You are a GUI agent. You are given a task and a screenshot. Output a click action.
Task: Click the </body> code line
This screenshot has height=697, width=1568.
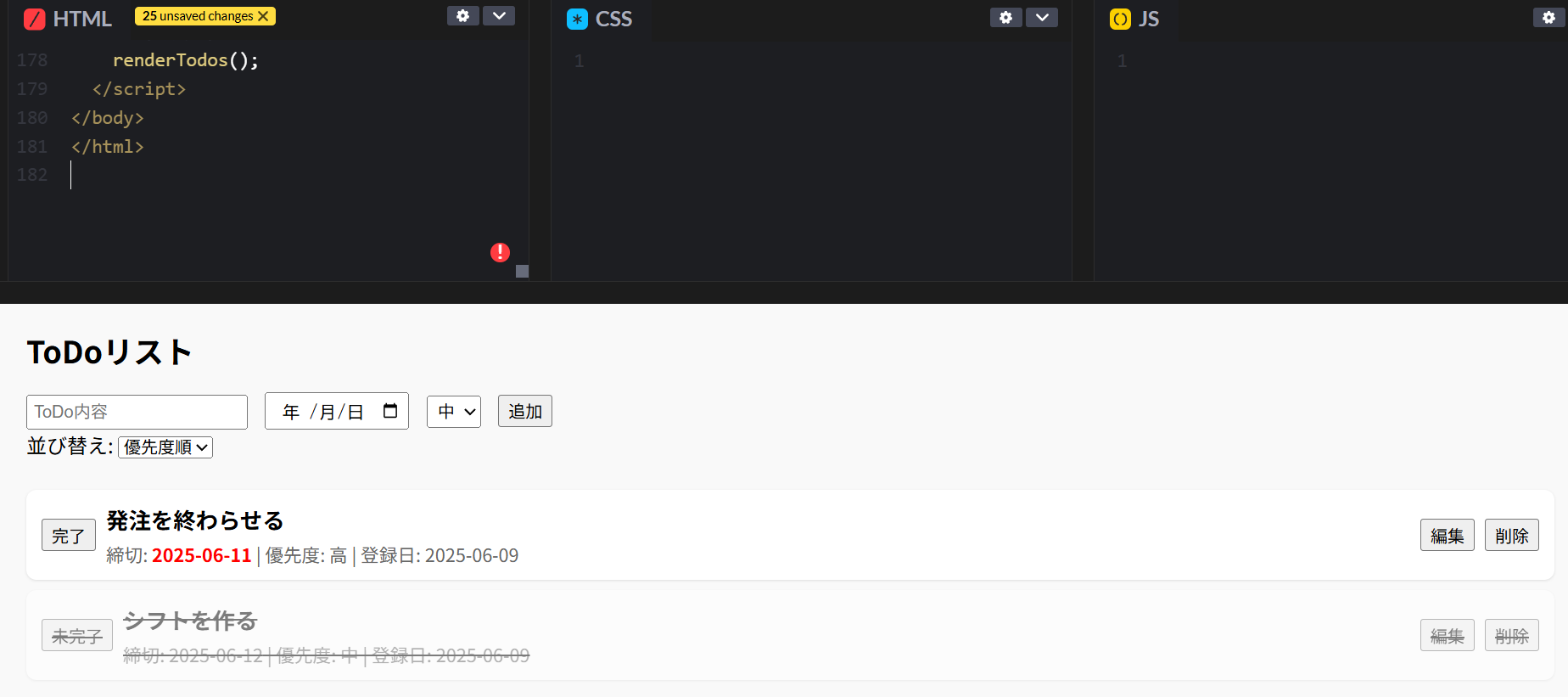point(107,118)
